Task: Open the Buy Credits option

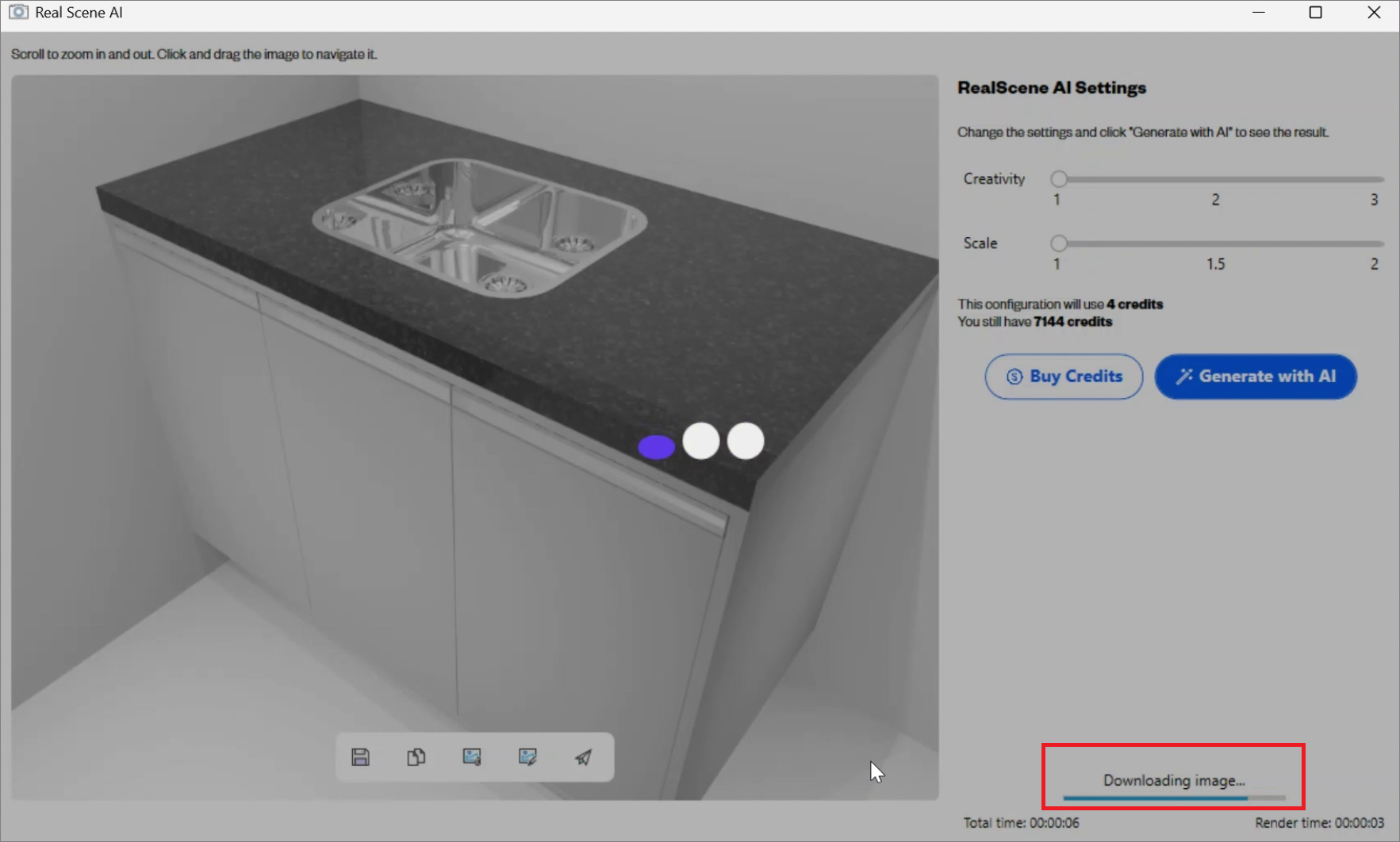Action: coord(1064,377)
